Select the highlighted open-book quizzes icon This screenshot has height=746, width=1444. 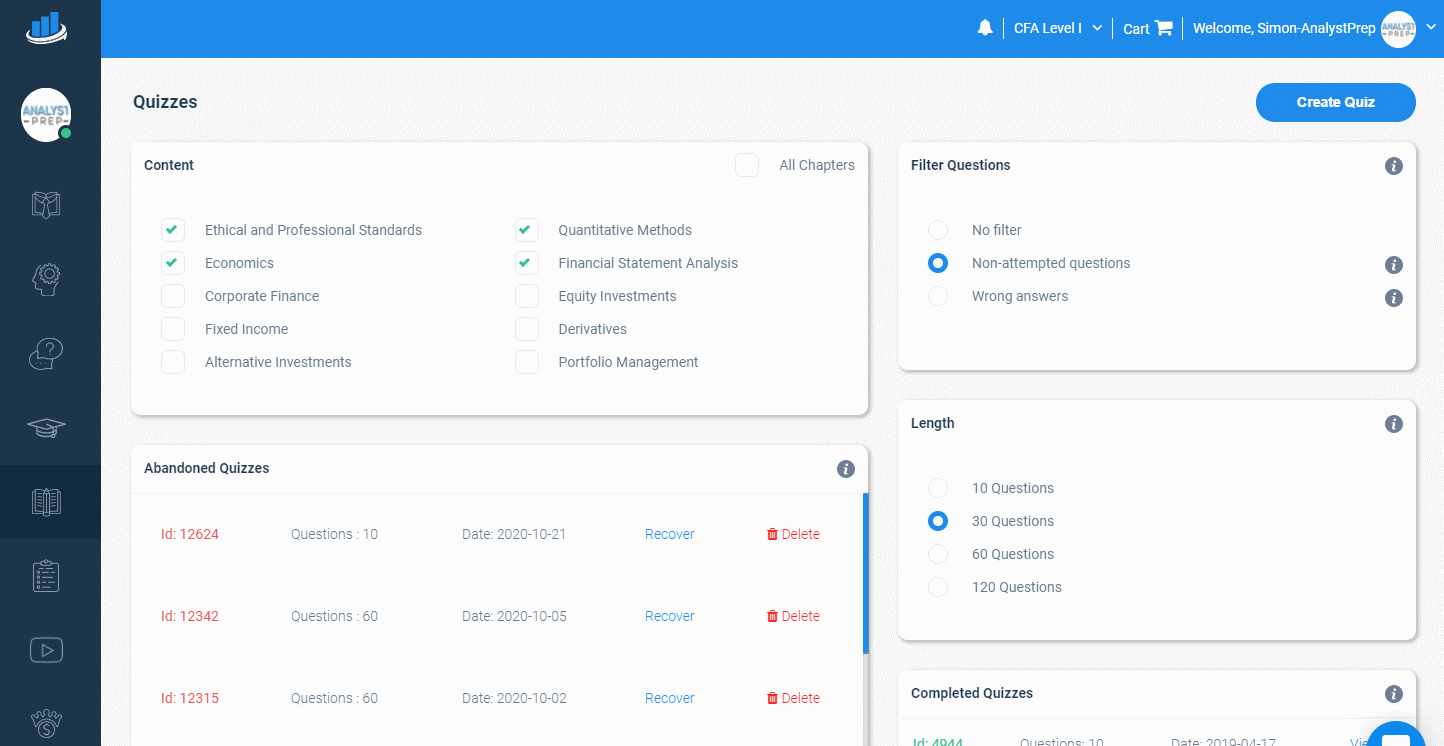(x=46, y=501)
